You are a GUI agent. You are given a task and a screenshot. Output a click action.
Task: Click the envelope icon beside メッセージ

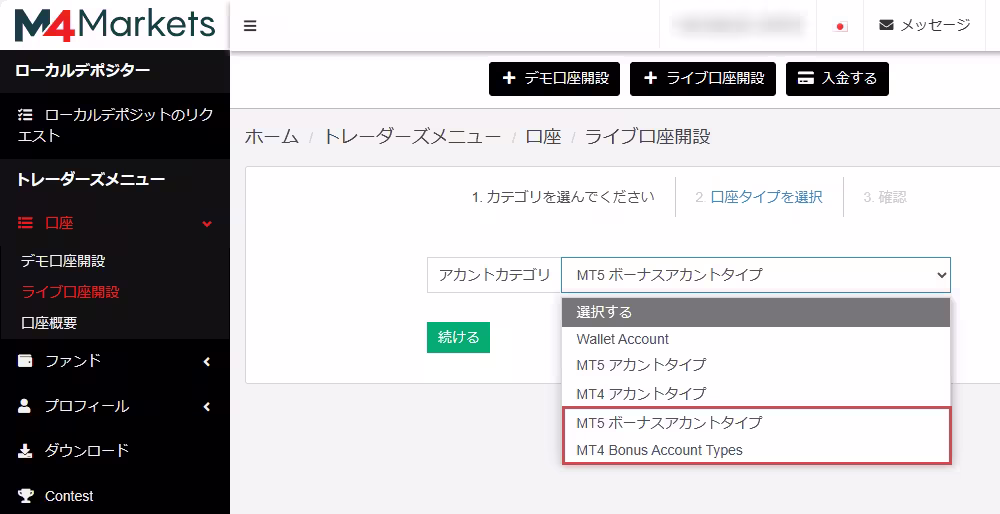(886, 25)
